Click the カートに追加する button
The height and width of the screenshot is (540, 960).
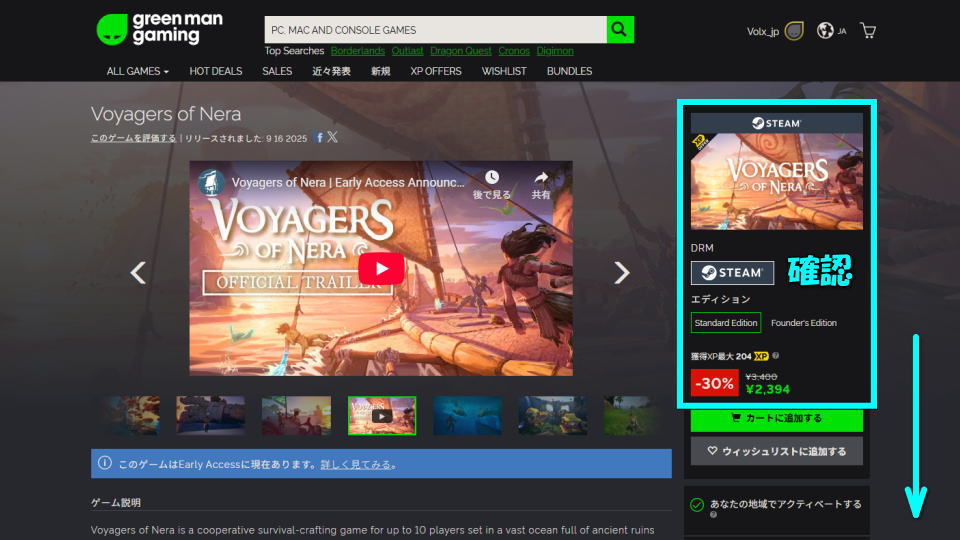(x=776, y=419)
